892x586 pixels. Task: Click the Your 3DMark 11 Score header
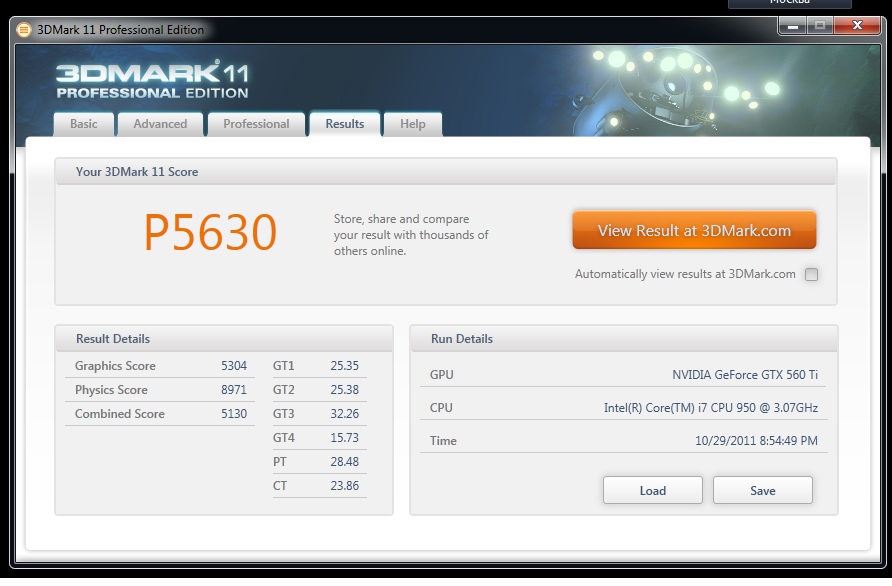[446, 171]
